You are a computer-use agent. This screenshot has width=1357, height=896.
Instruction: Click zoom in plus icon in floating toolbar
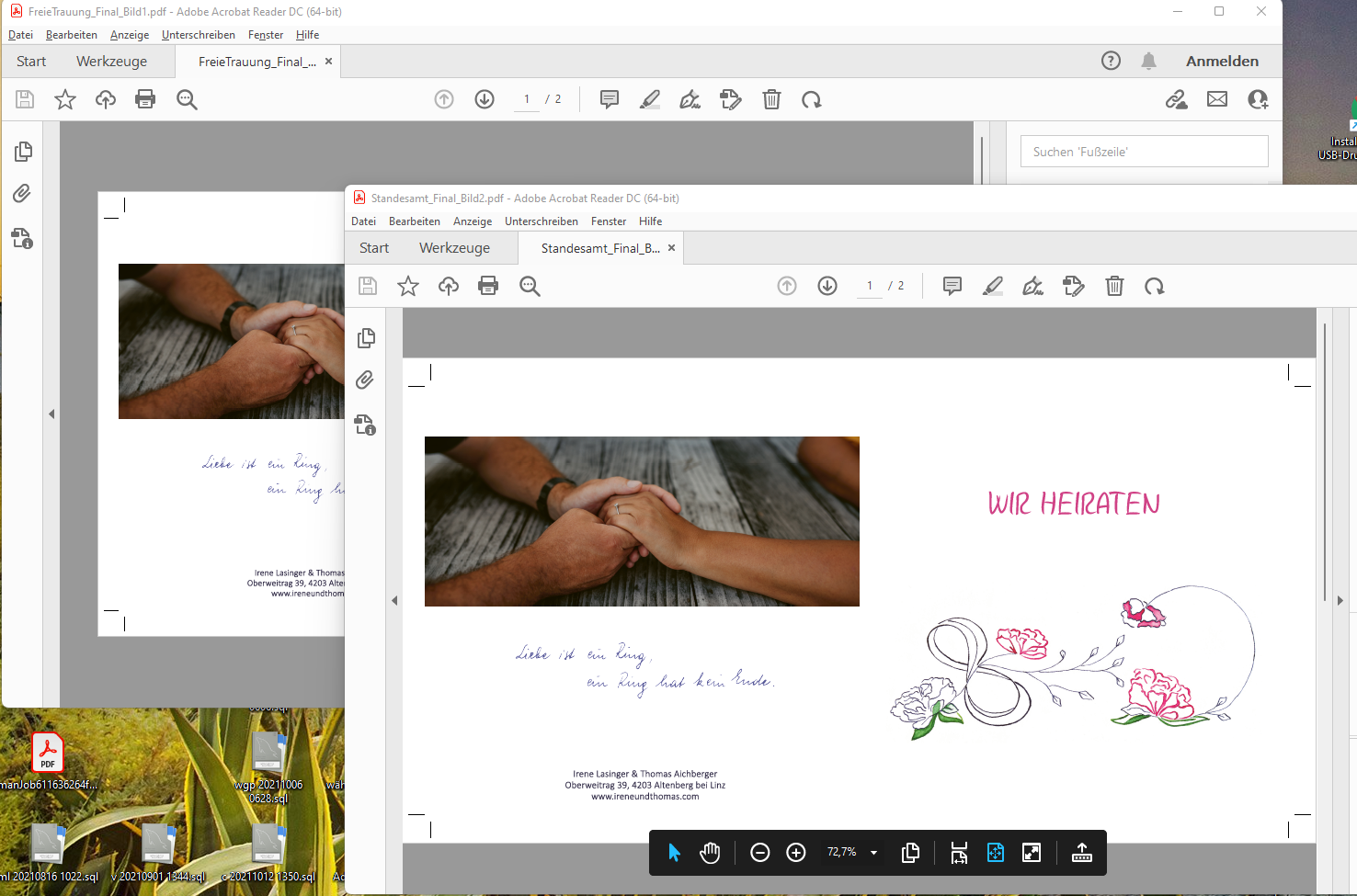pyautogui.click(x=796, y=853)
